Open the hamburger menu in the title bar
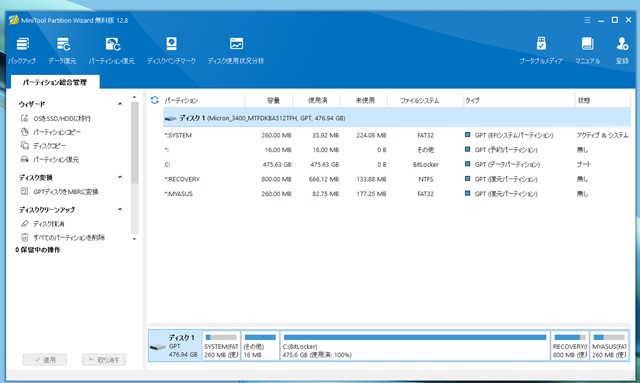Viewport: 640px width, 383px height. (587, 20)
